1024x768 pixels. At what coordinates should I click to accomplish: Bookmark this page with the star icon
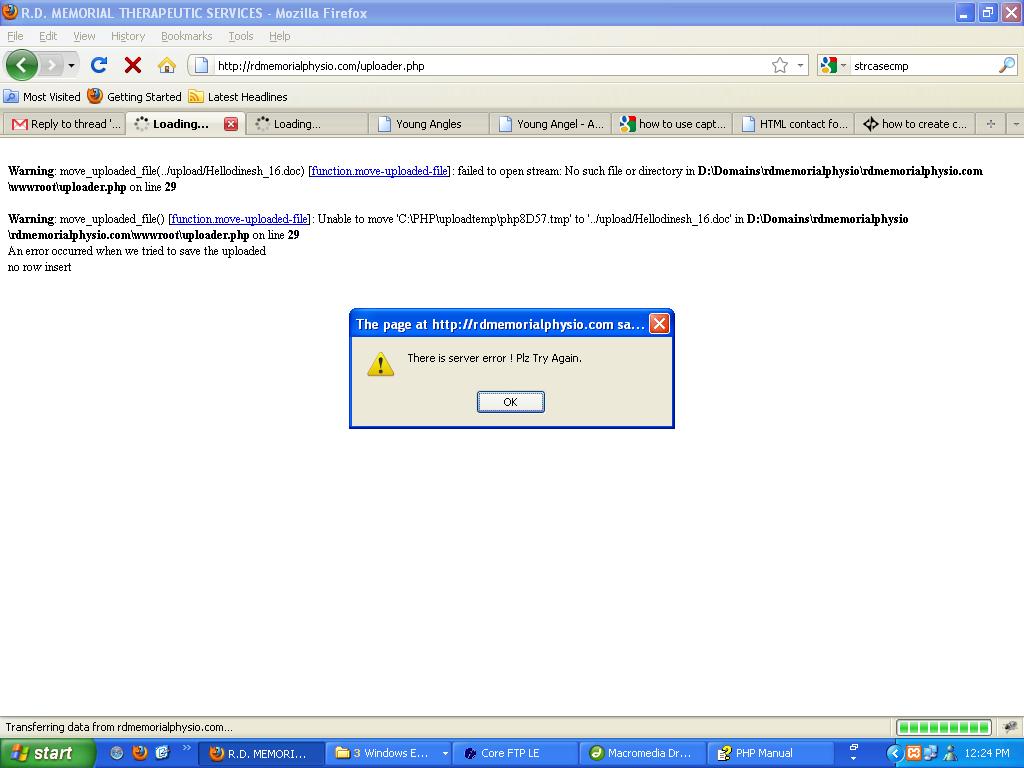coord(780,65)
